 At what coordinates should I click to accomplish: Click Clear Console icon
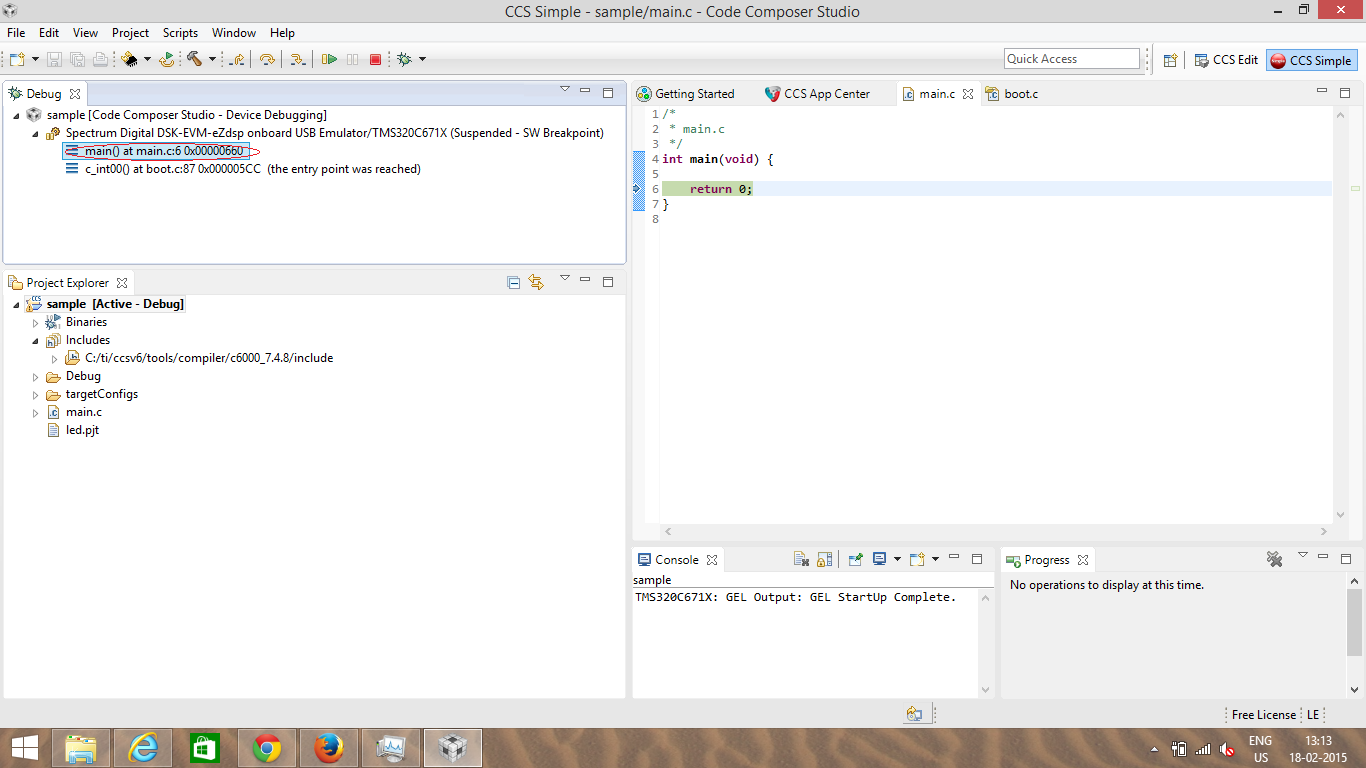[801, 560]
